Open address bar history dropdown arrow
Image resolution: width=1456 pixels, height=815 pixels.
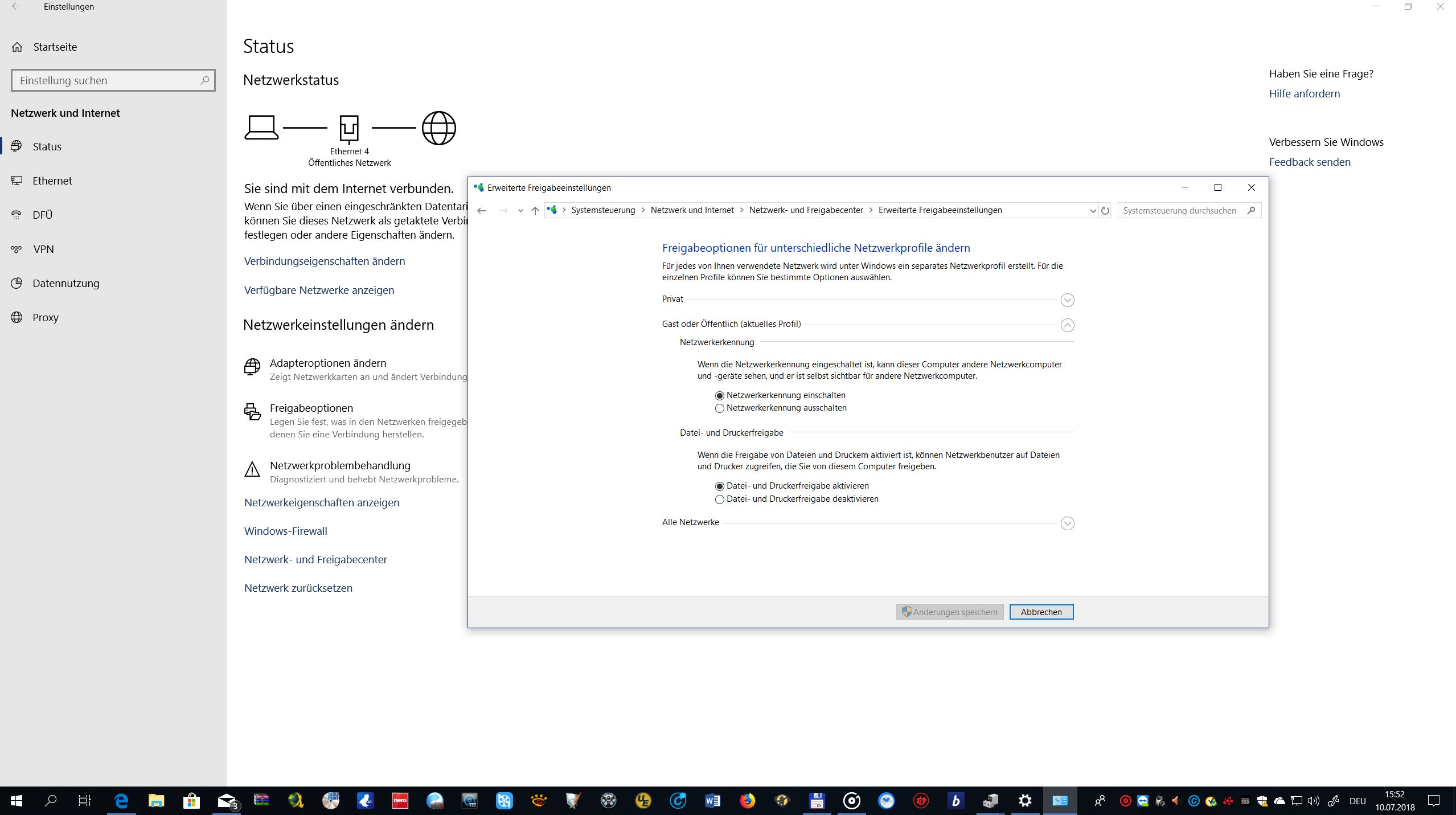tap(1092, 211)
